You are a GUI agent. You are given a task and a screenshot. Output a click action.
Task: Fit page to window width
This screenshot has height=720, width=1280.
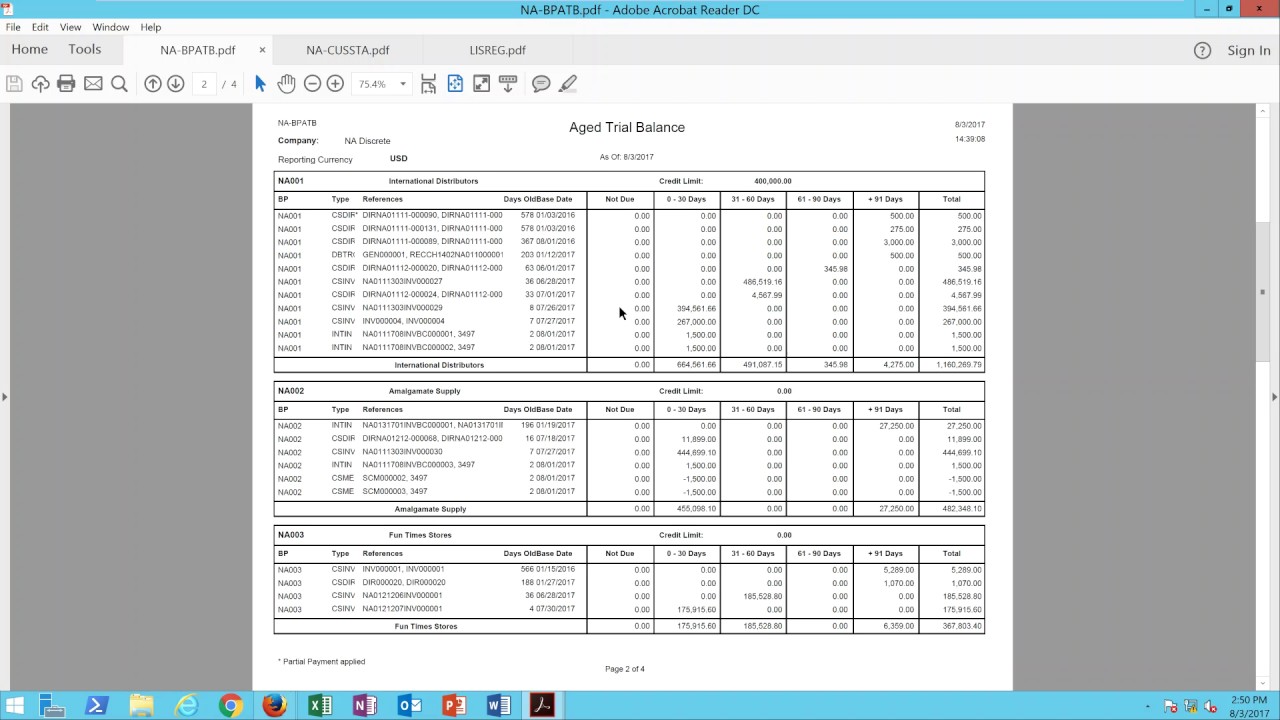[428, 84]
